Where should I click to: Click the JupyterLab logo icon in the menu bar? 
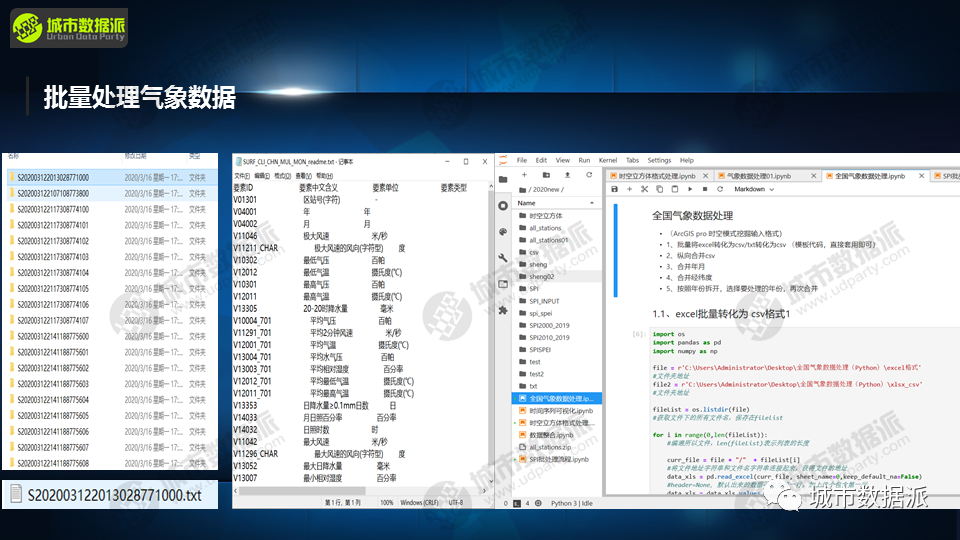pos(503,160)
